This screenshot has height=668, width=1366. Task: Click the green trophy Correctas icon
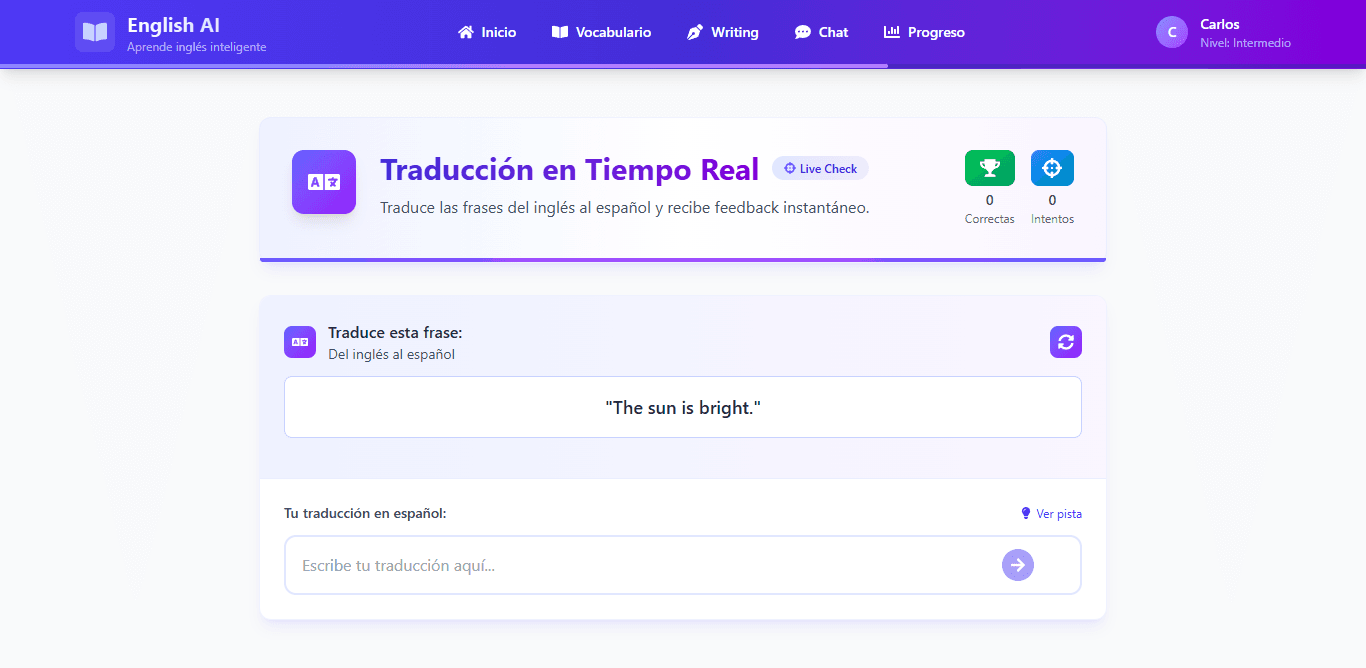pos(989,168)
